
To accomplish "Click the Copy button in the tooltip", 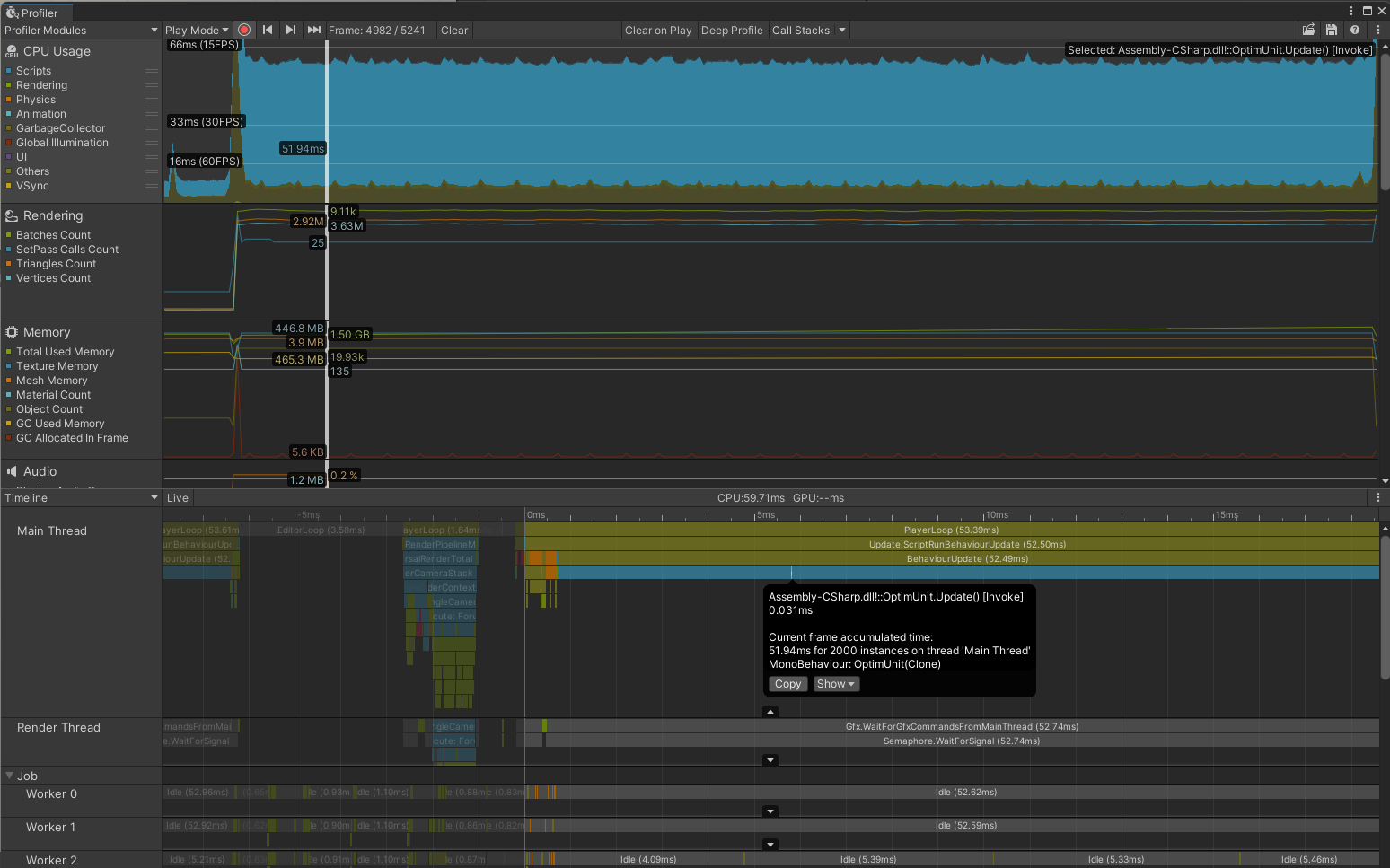I will point(787,684).
